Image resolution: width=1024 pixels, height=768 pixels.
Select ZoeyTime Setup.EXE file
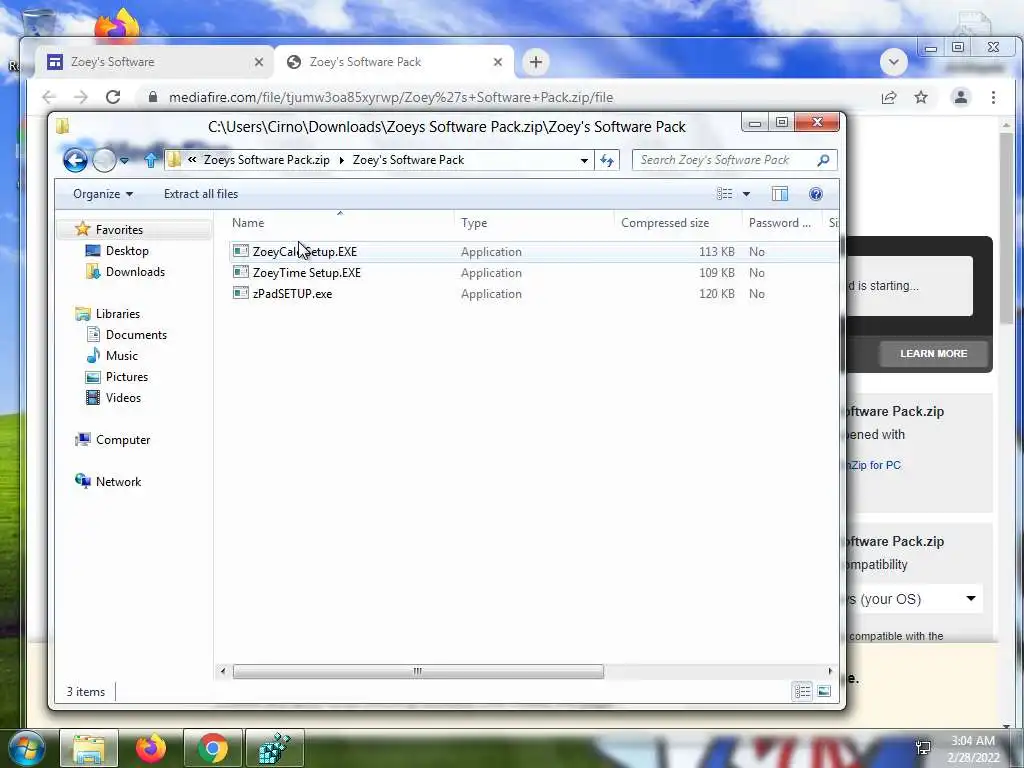click(x=306, y=273)
